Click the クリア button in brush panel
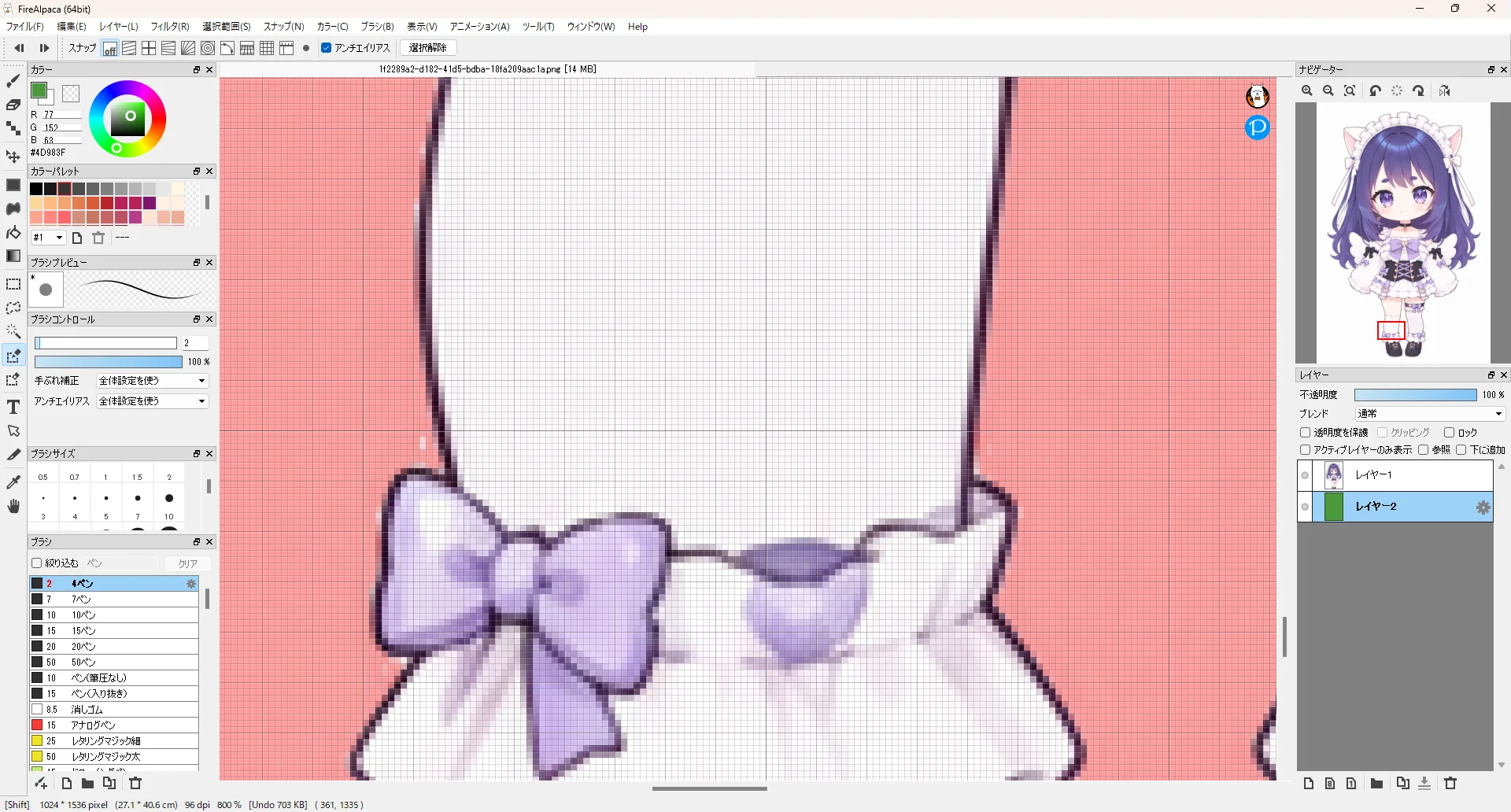Screen dimensions: 1511x812 (x=187, y=563)
